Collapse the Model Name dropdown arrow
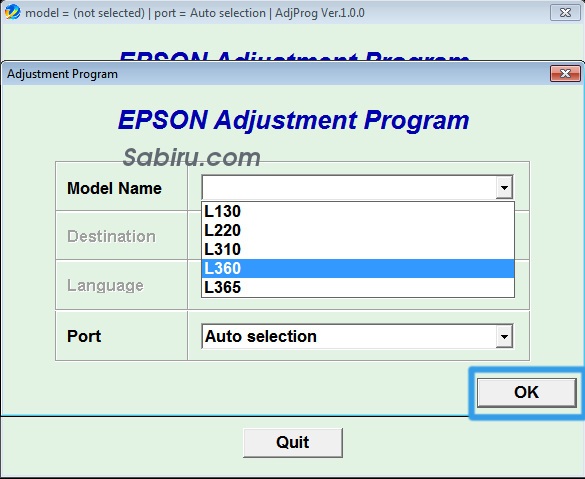The width and height of the screenshot is (585, 479). 504,187
